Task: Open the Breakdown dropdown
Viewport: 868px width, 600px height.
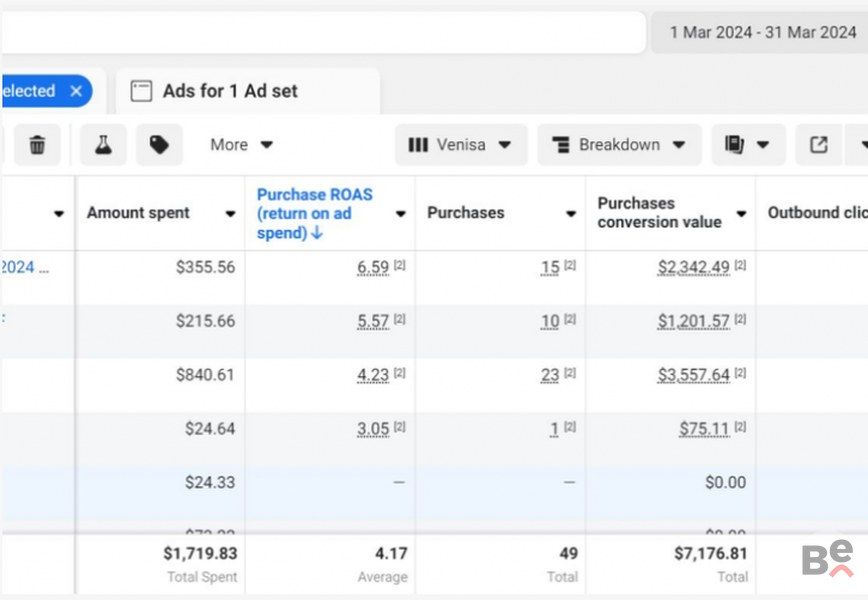Action: tap(619, 145)
